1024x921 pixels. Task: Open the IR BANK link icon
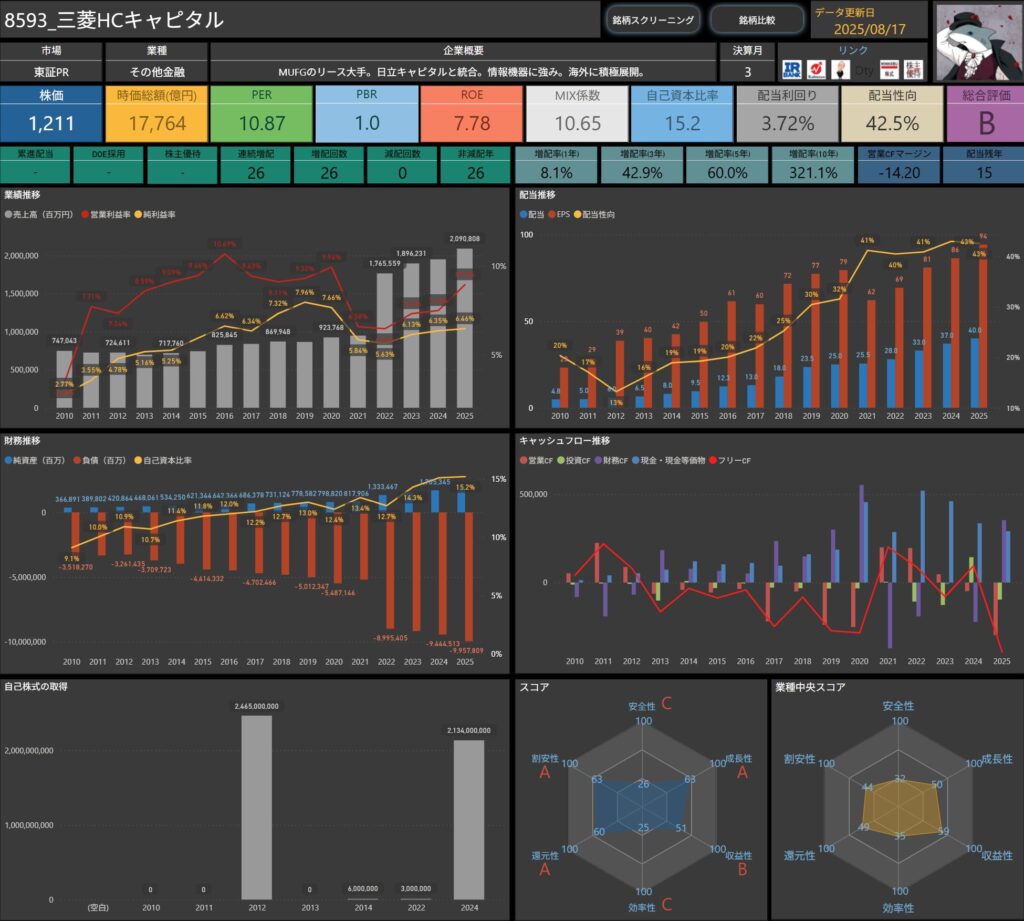pos(792,69)
